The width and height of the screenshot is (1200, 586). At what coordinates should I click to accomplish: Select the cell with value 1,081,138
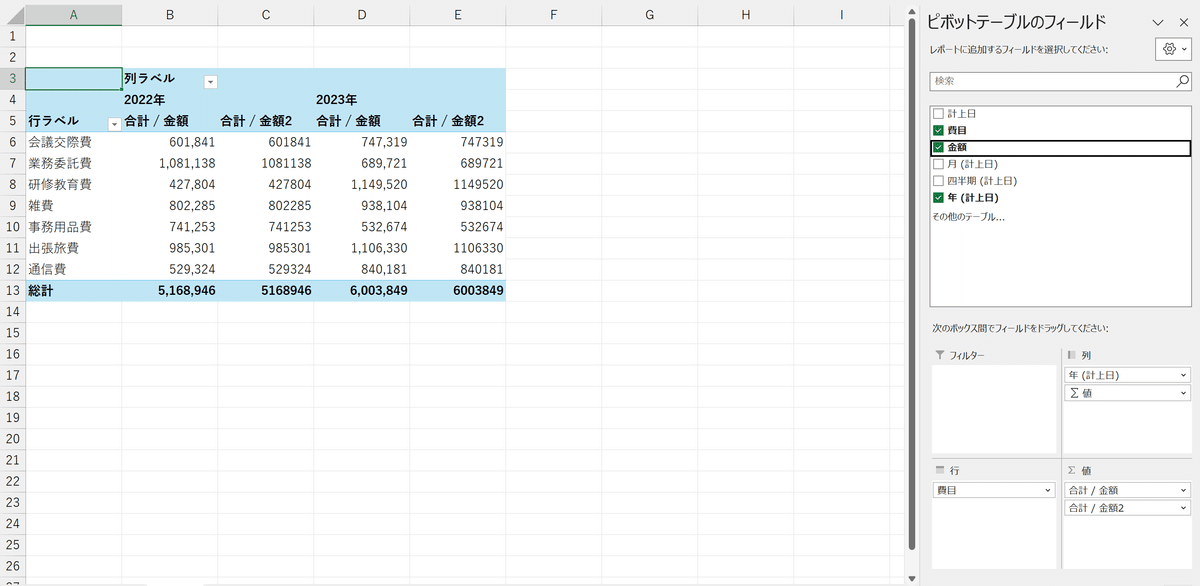point(169,163)
